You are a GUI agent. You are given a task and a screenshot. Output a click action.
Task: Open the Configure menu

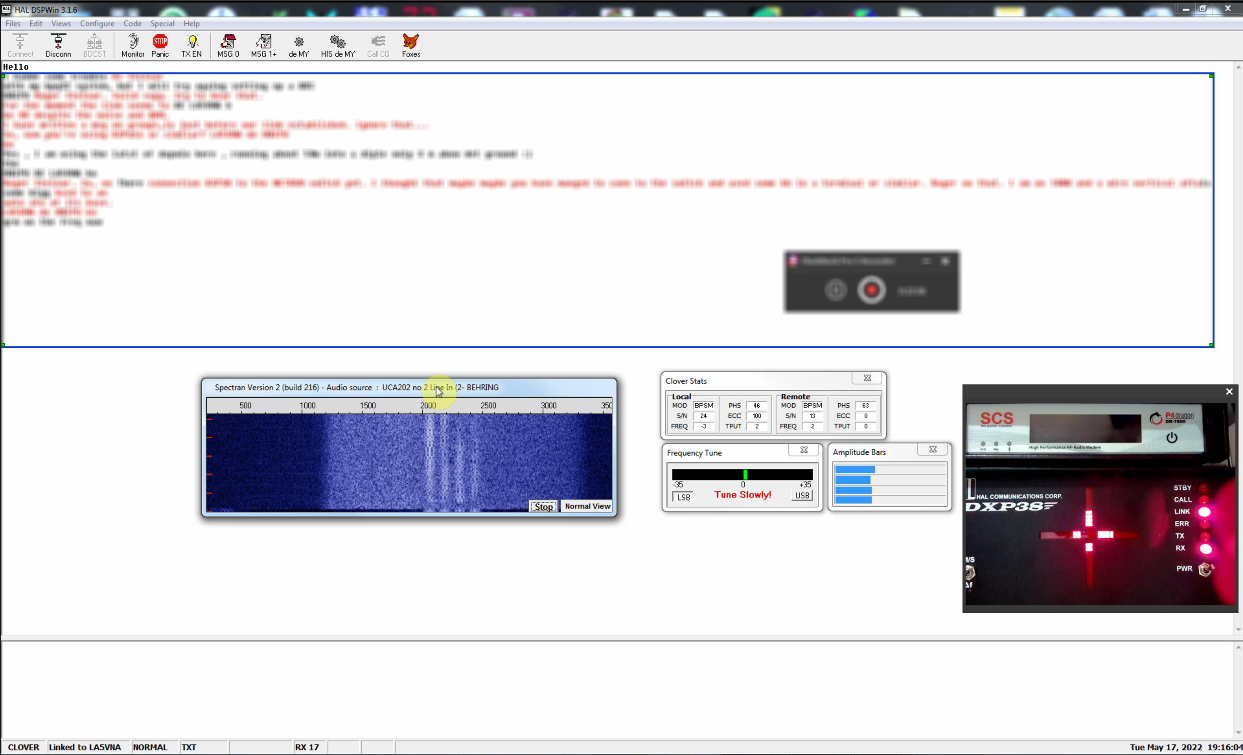[97, 23]
